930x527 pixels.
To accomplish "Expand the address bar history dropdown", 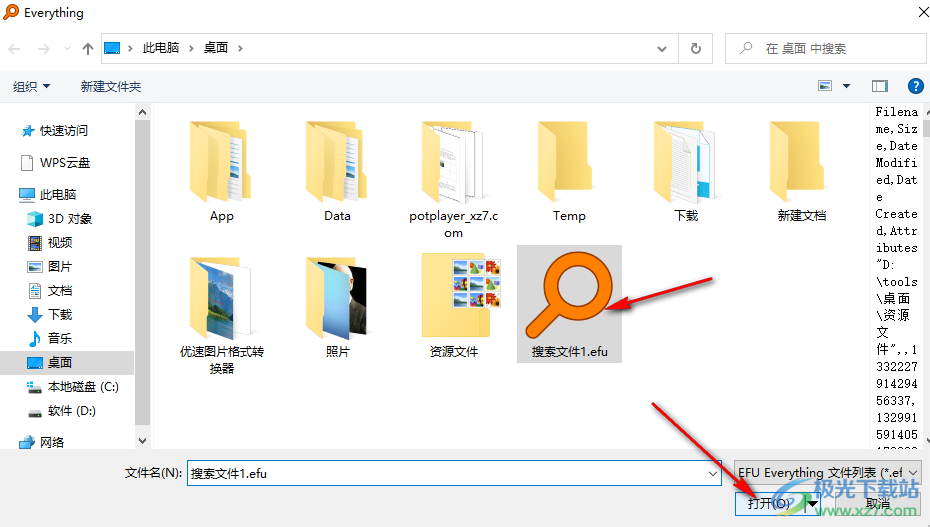I will point(662,49).
